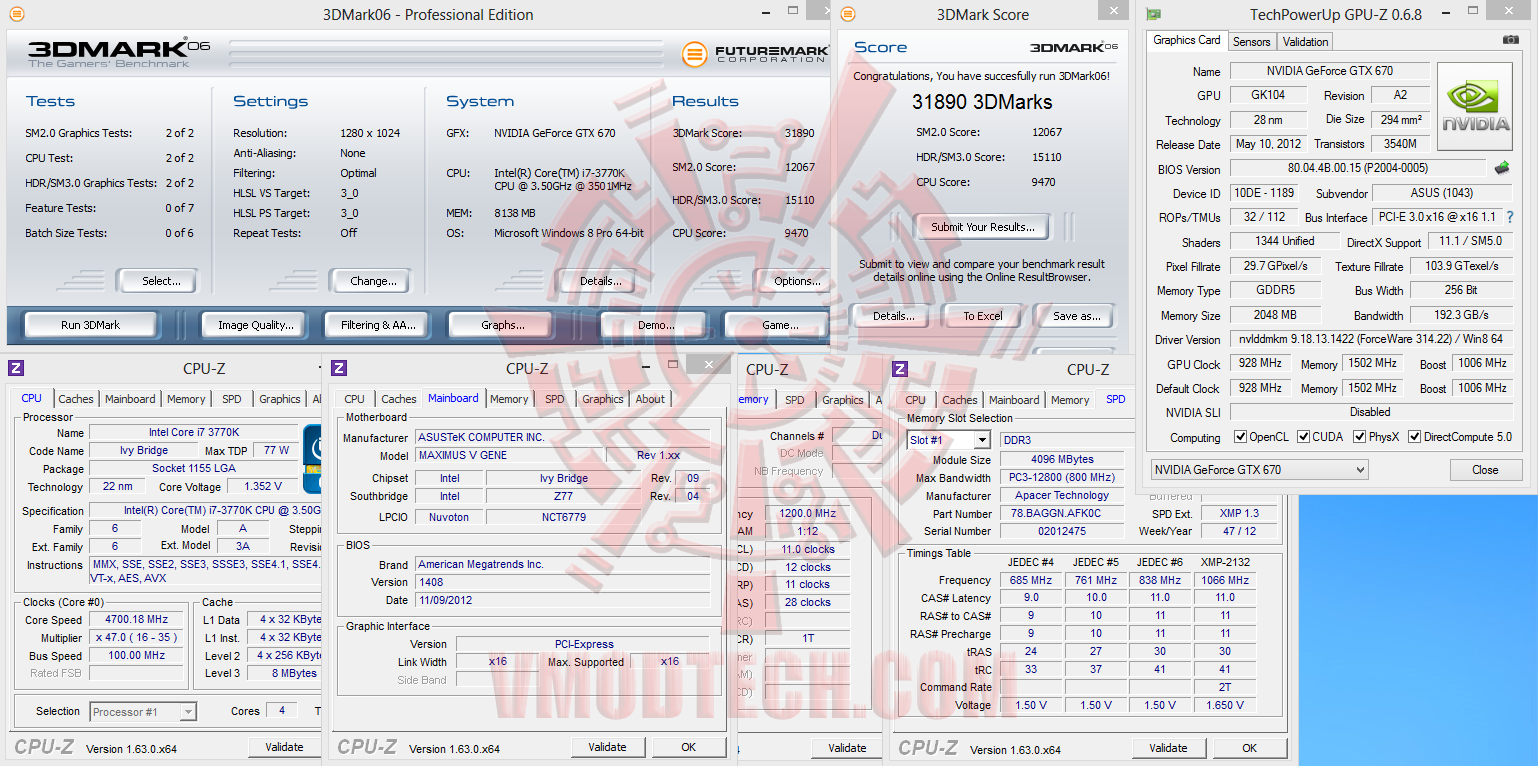The height and width of the screenshot is (766, 1538).
Task: Click the Core Speed value 4700.18 MHz
Action: (136, 619)
